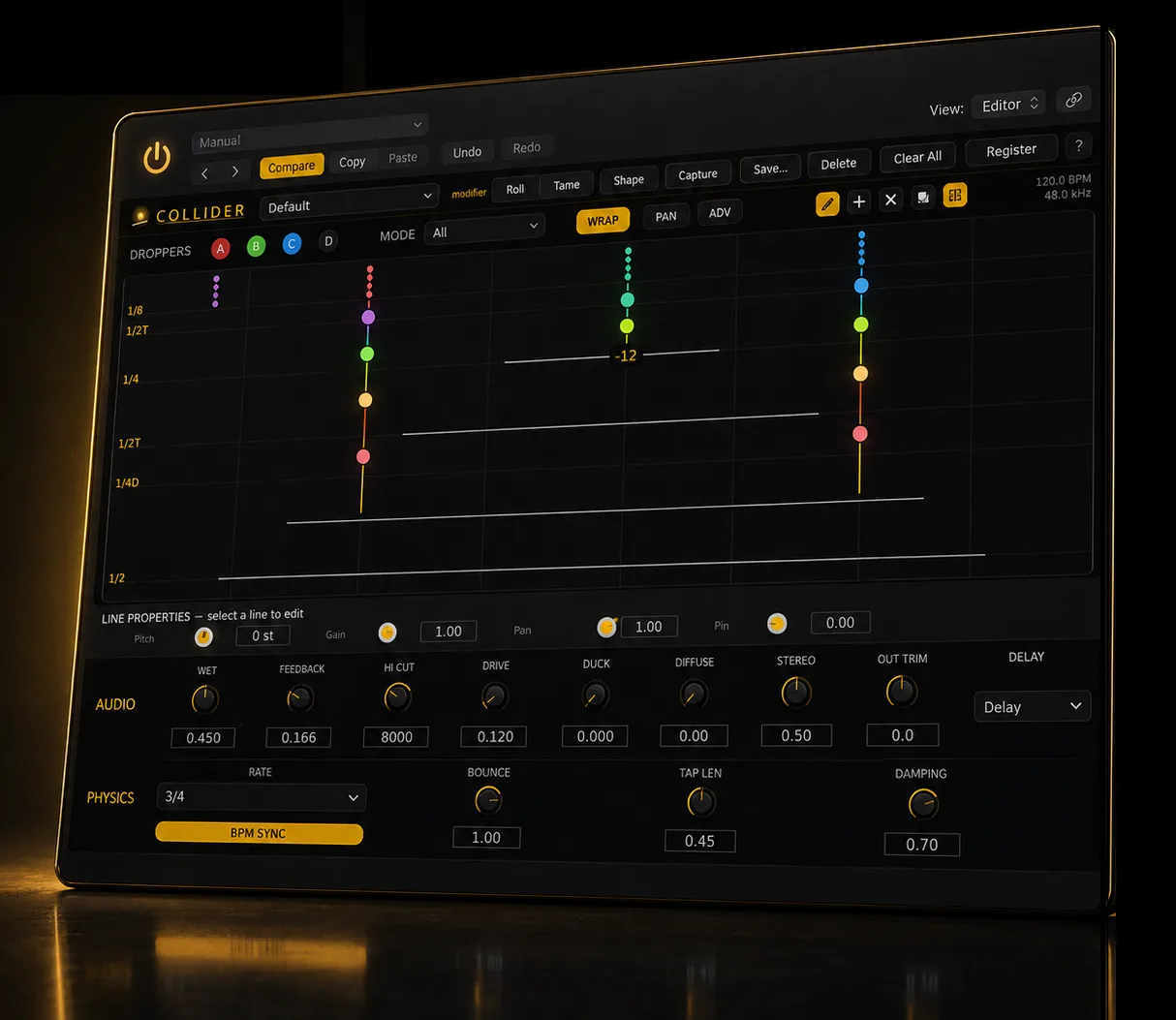
Task: Click the Paste button
Action: click(403, 158)
